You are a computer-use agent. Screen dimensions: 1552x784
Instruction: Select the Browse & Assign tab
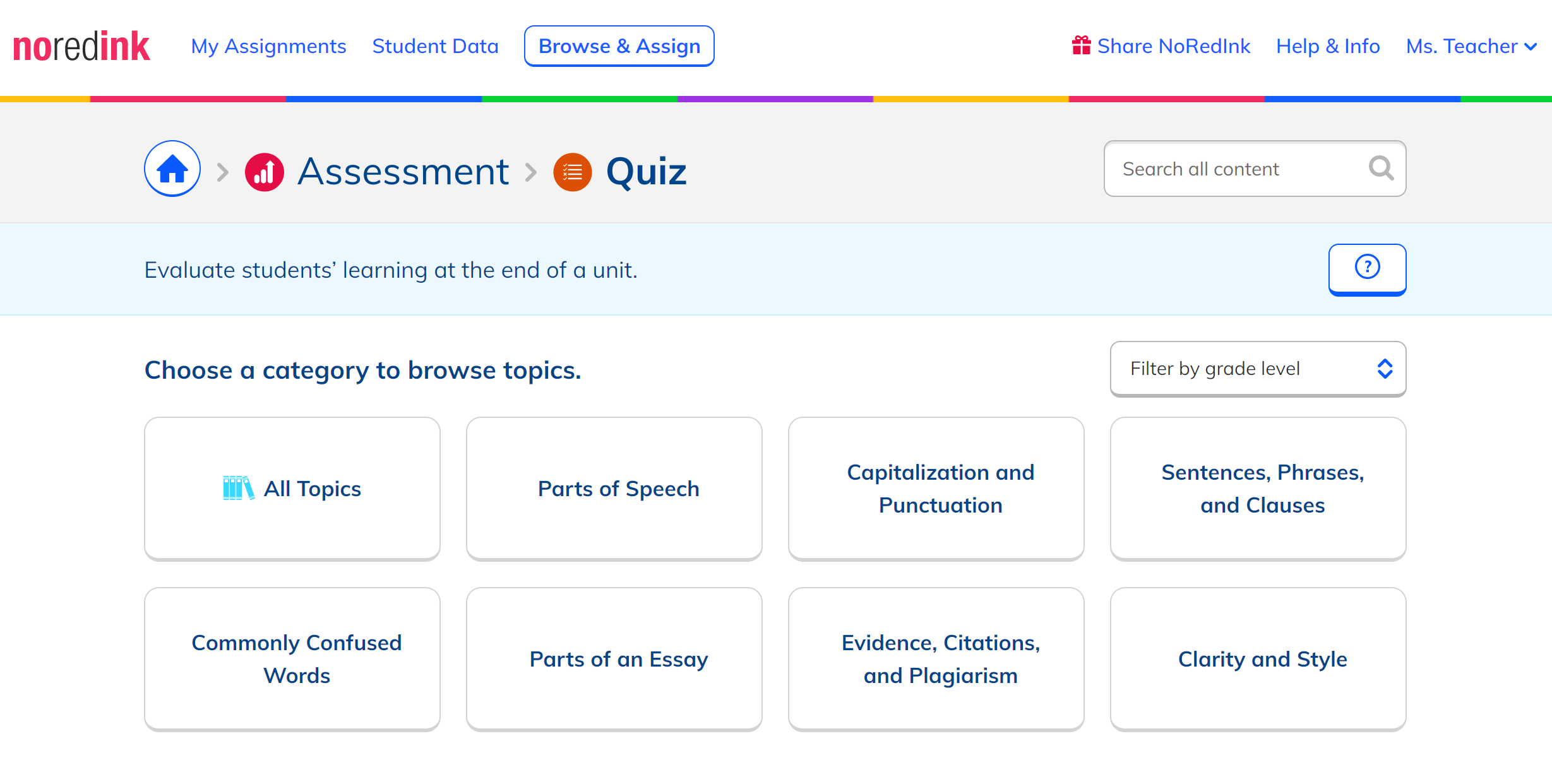coord(619,46)
